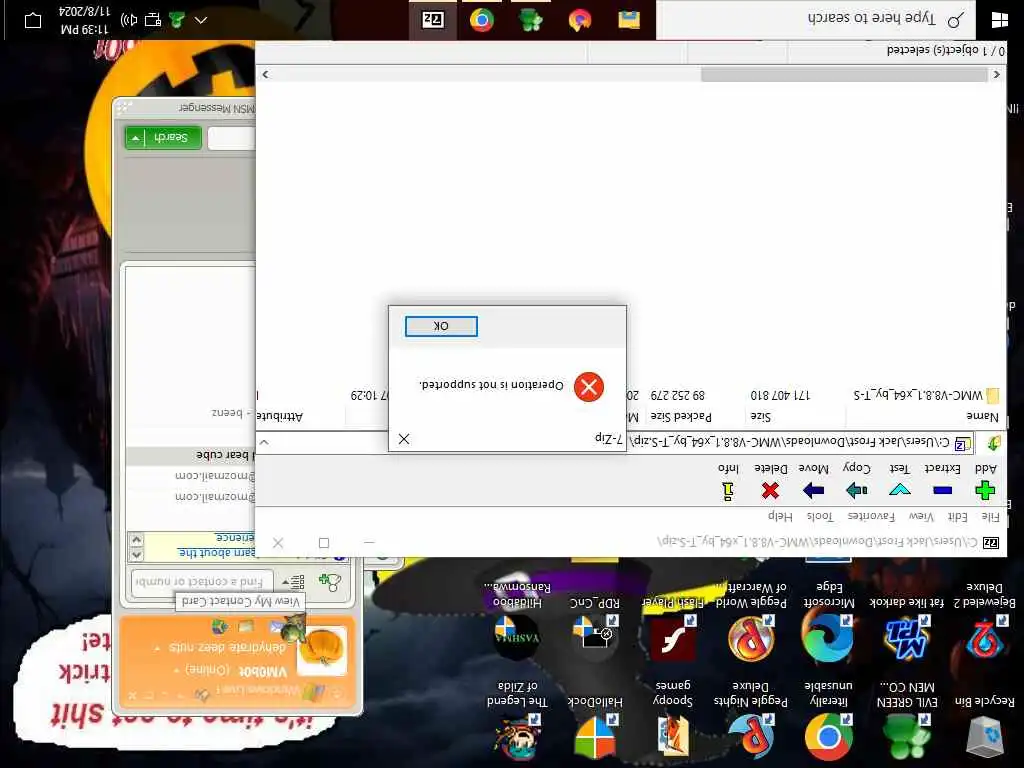Click the 'Find a contact or number' field
Viewport: 1024px width, 768px height.
point(202,581)
